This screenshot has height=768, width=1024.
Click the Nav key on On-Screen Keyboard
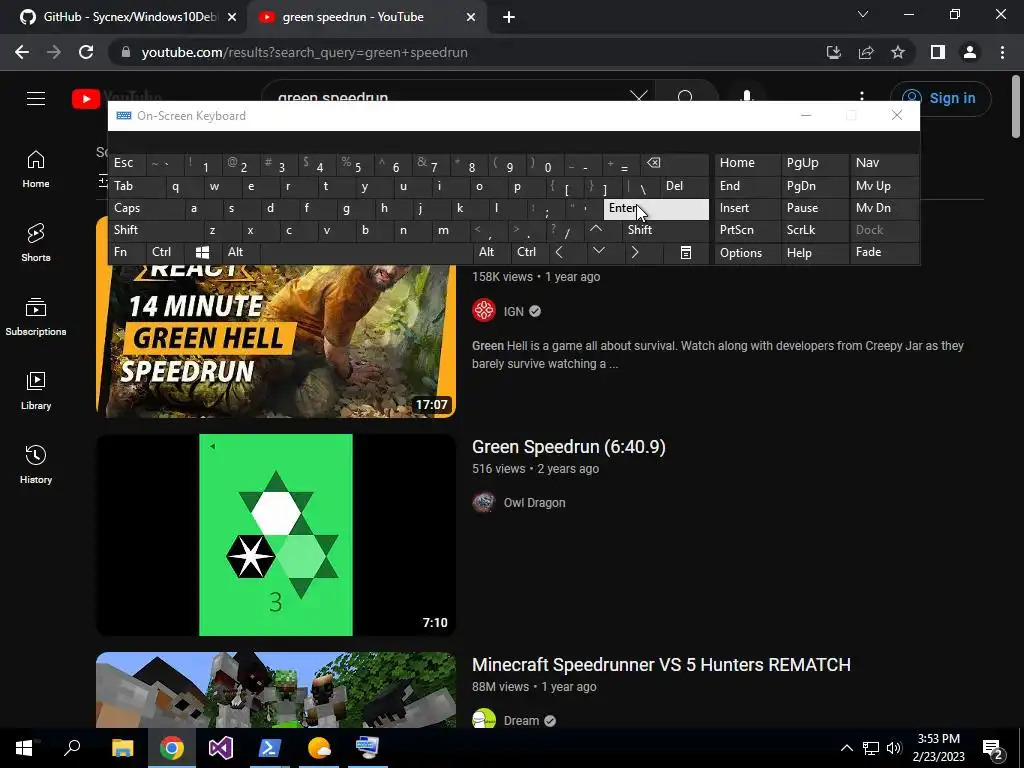pos(884,163)
